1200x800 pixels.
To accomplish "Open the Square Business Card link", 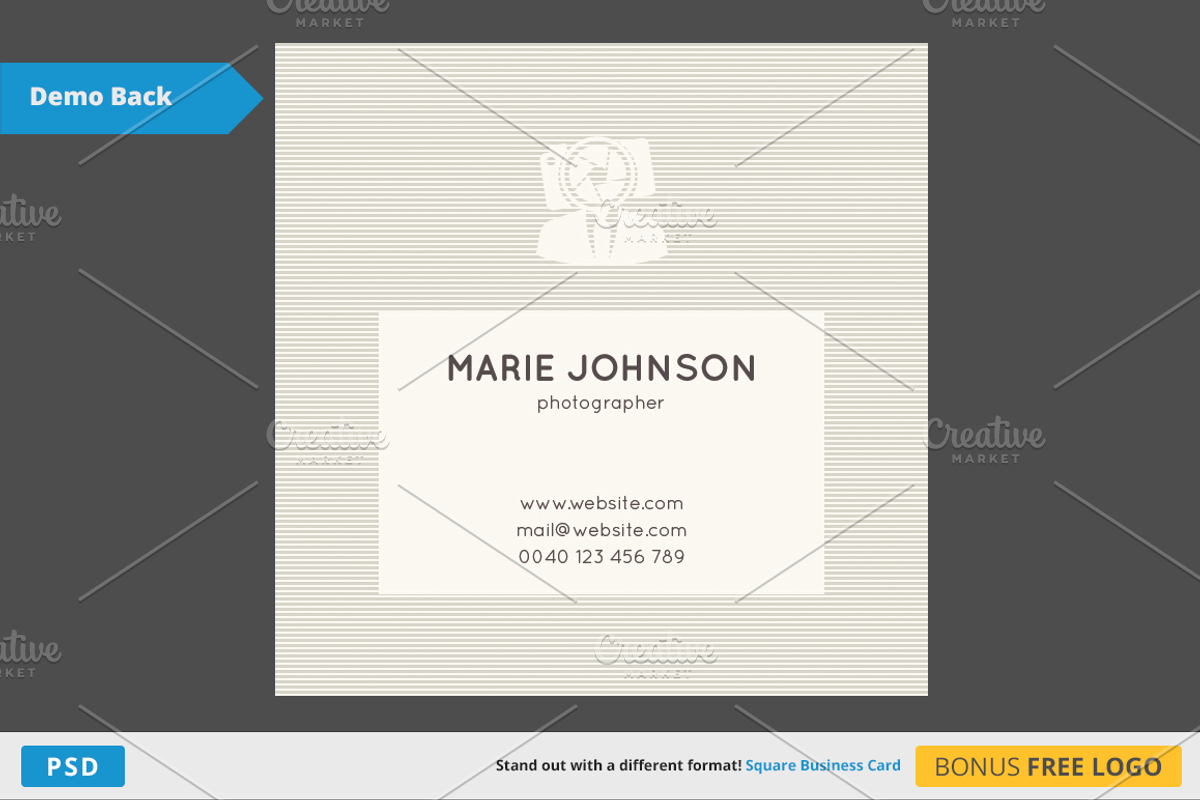I will (x=823, y=766).
